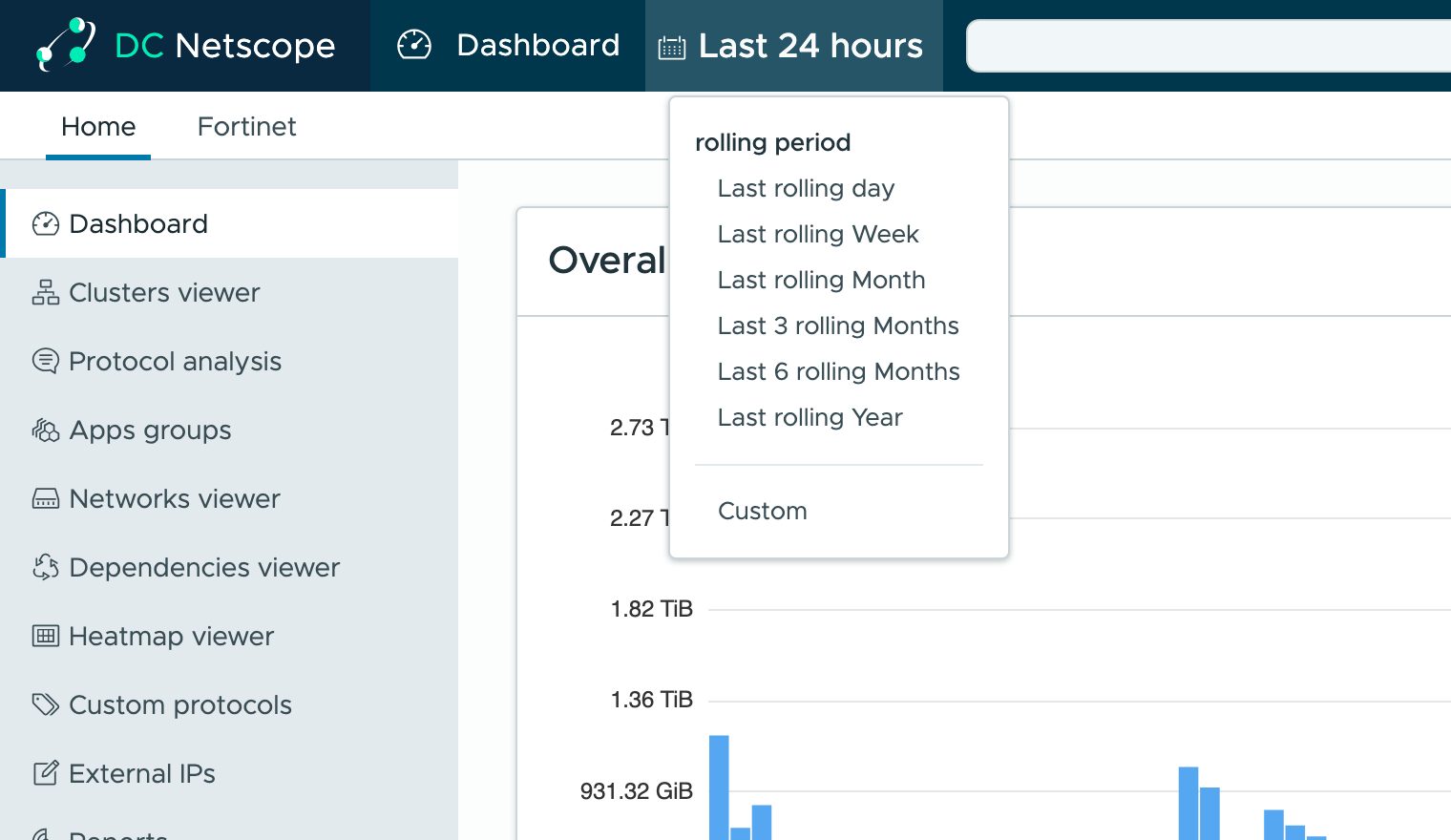The width and height of the screenshot is (1451, 840).
Task: Click the External IPs edit icon
Action: pyautogui.click(x=46, y=773)
